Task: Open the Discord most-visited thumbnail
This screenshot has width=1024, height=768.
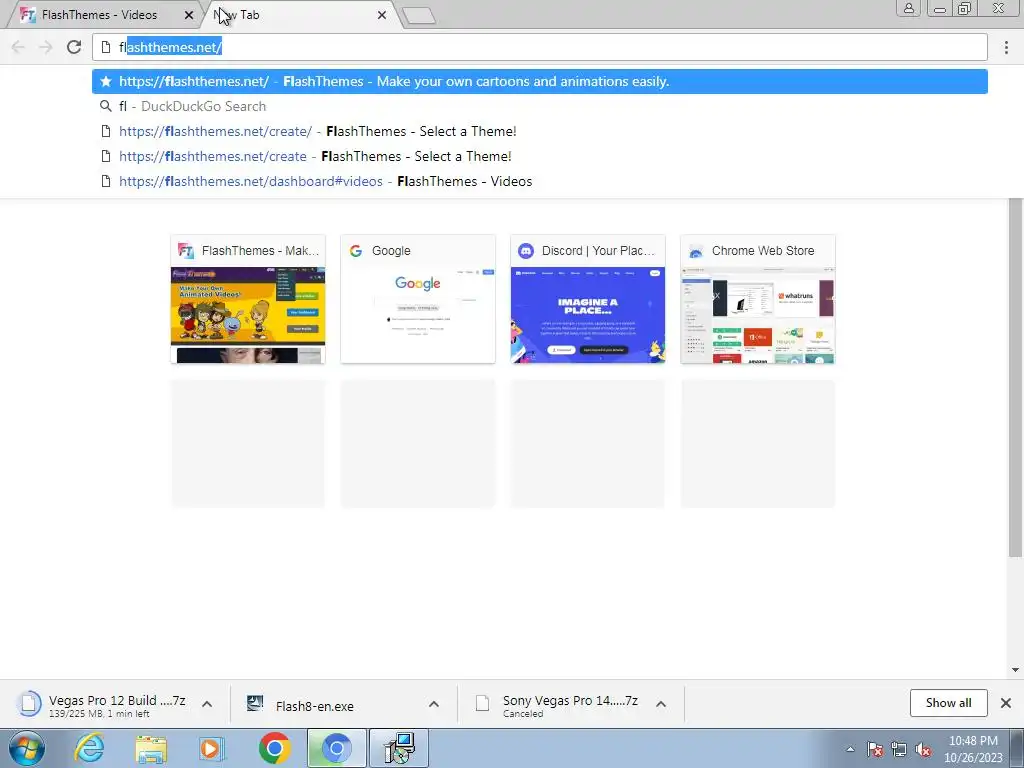Action: click(x=588, y=299)
